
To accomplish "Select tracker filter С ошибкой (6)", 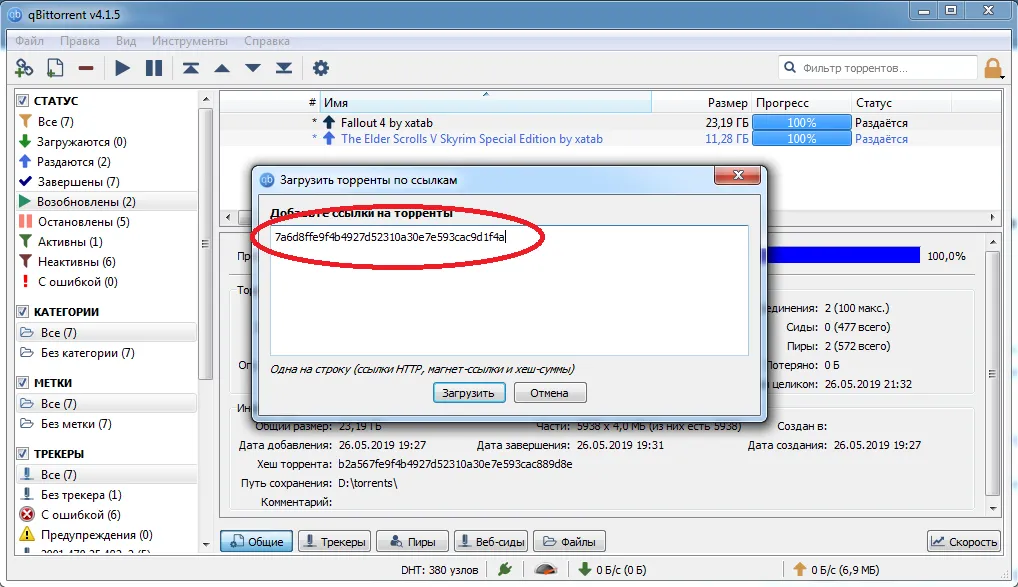I will click(81, 515).
